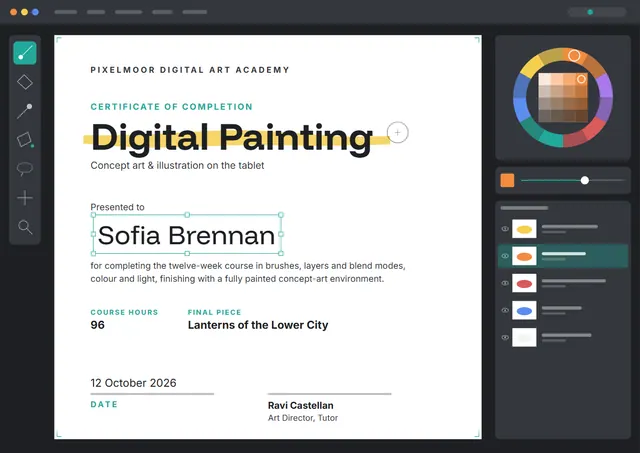This screenshot has height=453, width=640.
Task: Select the yellow layer thumbnail
Action: (524, 229)
